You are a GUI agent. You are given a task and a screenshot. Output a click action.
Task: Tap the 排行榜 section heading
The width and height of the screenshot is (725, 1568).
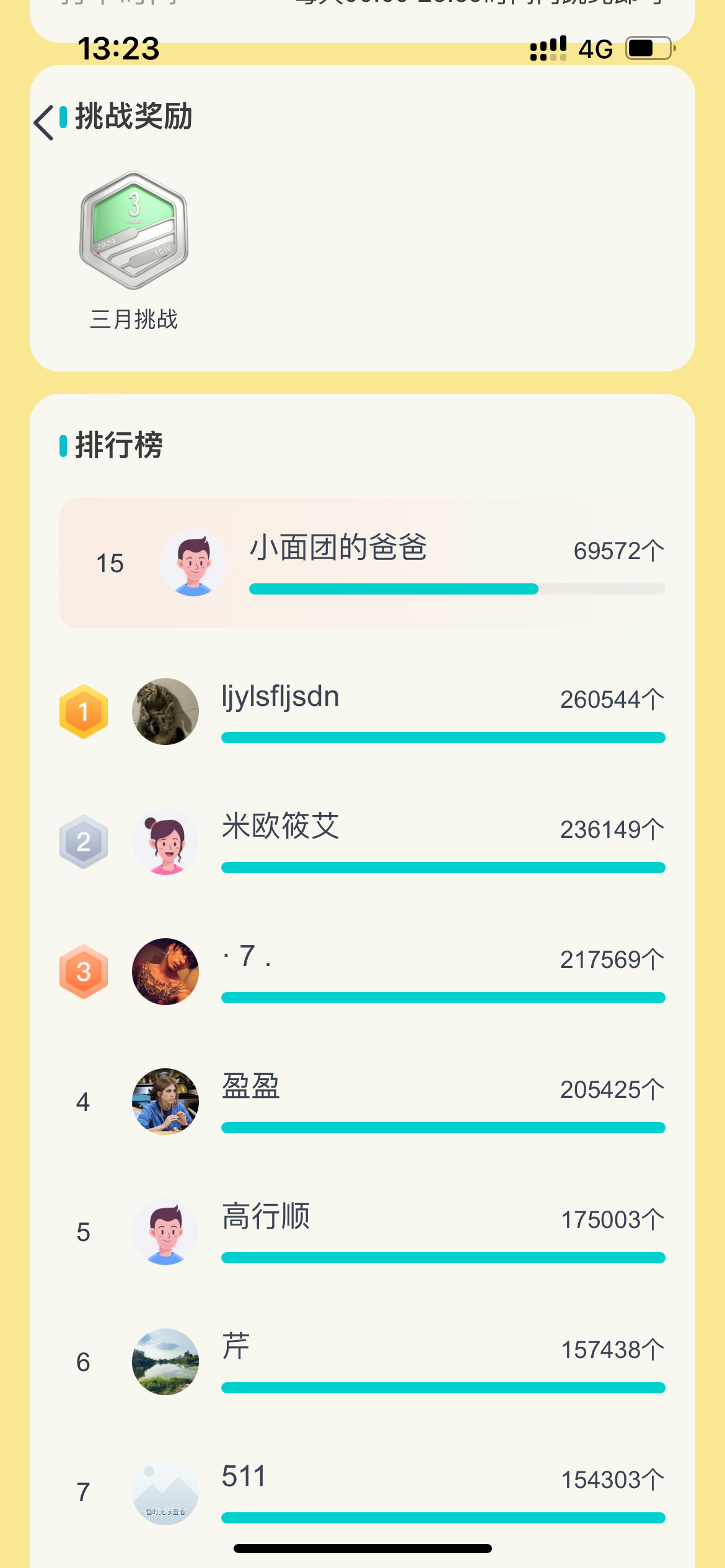(119, 445)
